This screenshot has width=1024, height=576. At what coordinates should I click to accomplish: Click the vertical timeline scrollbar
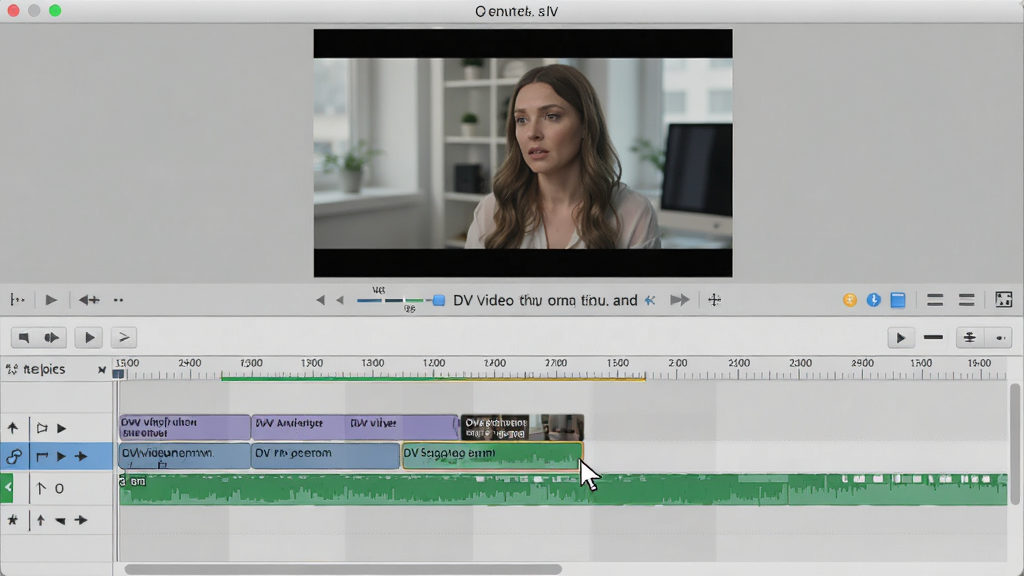coord(1015,444)
